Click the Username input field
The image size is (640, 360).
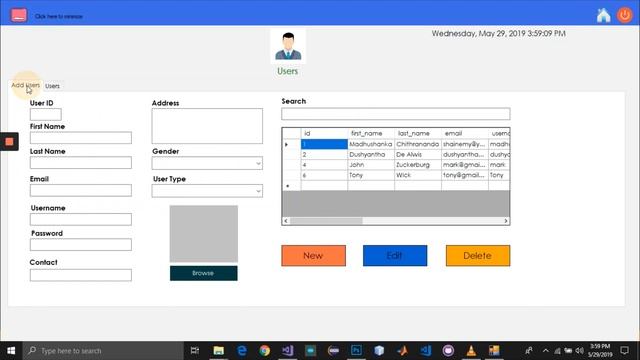tap(80, 219)
